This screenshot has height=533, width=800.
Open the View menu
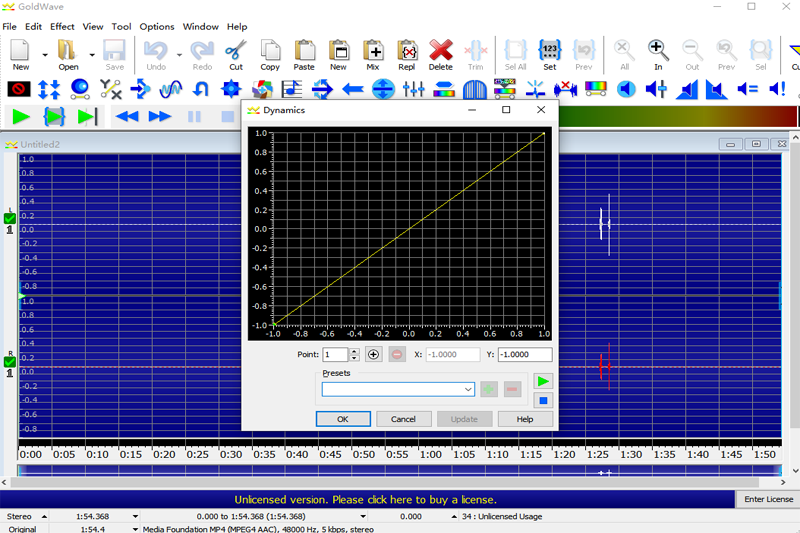coord(93,27)
